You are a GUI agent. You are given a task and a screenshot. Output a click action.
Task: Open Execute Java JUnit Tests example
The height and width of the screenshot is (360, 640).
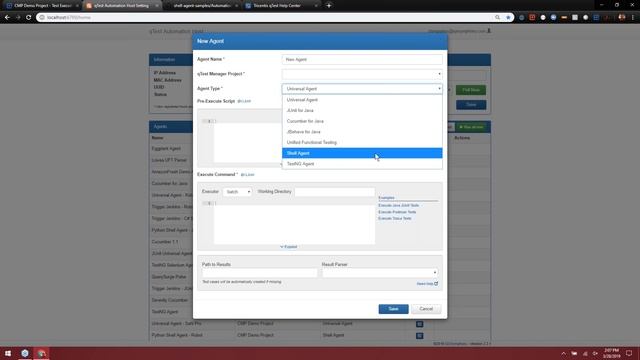point(398,205)
